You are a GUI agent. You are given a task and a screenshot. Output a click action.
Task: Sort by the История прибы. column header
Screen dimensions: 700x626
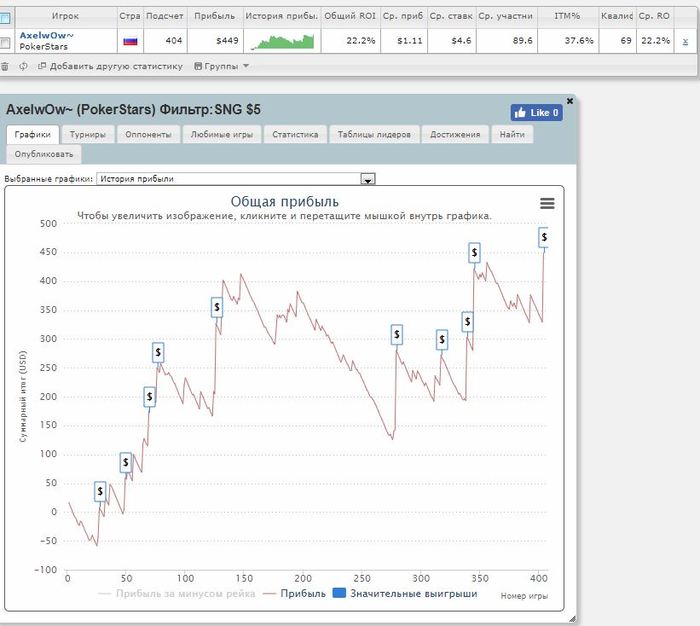coord(282,16)
